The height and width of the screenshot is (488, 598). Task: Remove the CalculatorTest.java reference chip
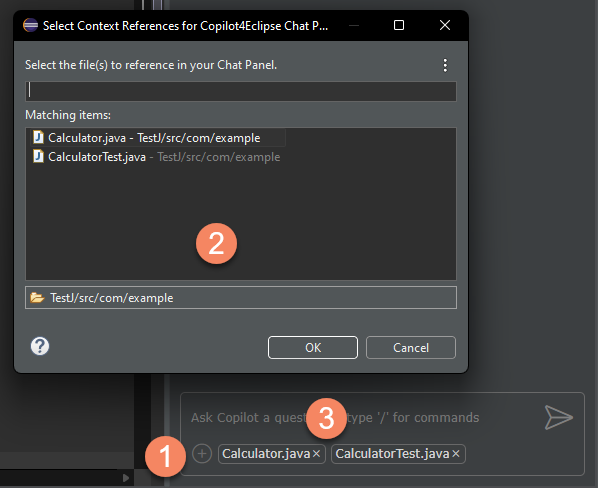(x=456, y=454)
